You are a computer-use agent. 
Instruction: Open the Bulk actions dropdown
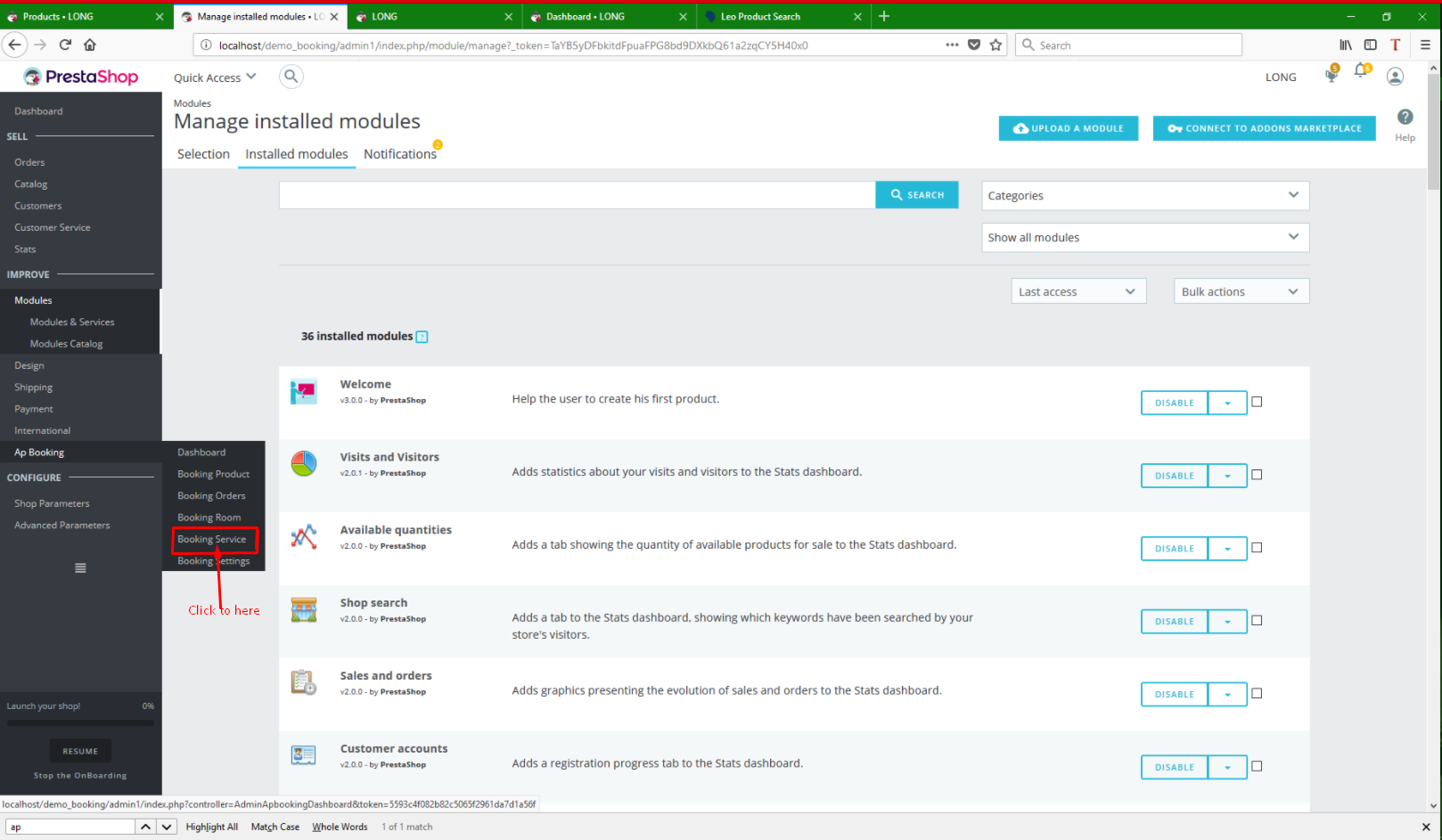[1241, 291]
